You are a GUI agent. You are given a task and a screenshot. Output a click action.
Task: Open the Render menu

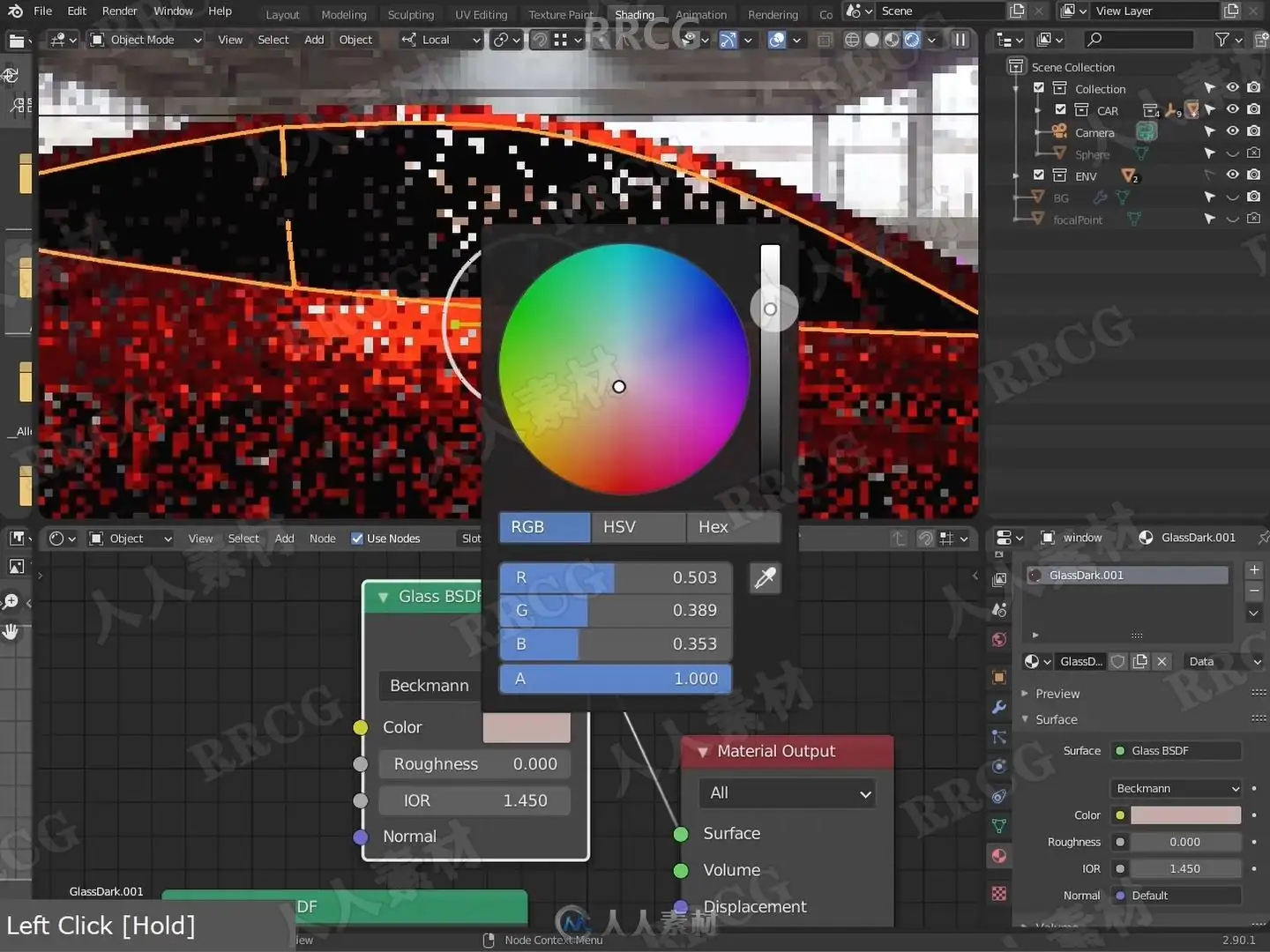(119, 11)
